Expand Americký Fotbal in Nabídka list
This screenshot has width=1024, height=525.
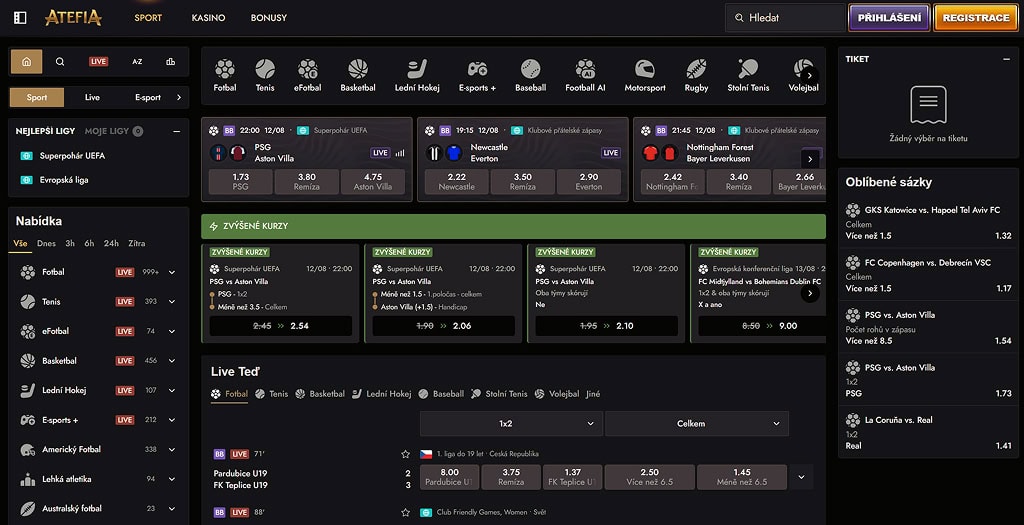point(172,449)
